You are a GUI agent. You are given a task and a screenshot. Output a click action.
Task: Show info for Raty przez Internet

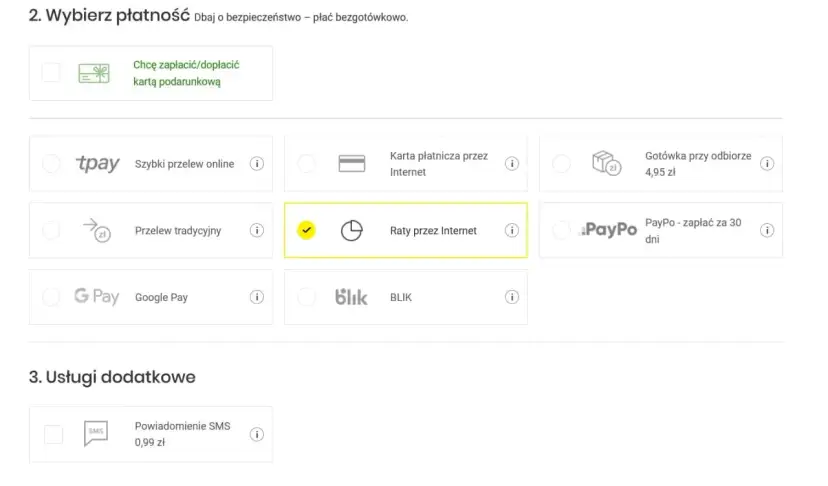tap(512, 231)
